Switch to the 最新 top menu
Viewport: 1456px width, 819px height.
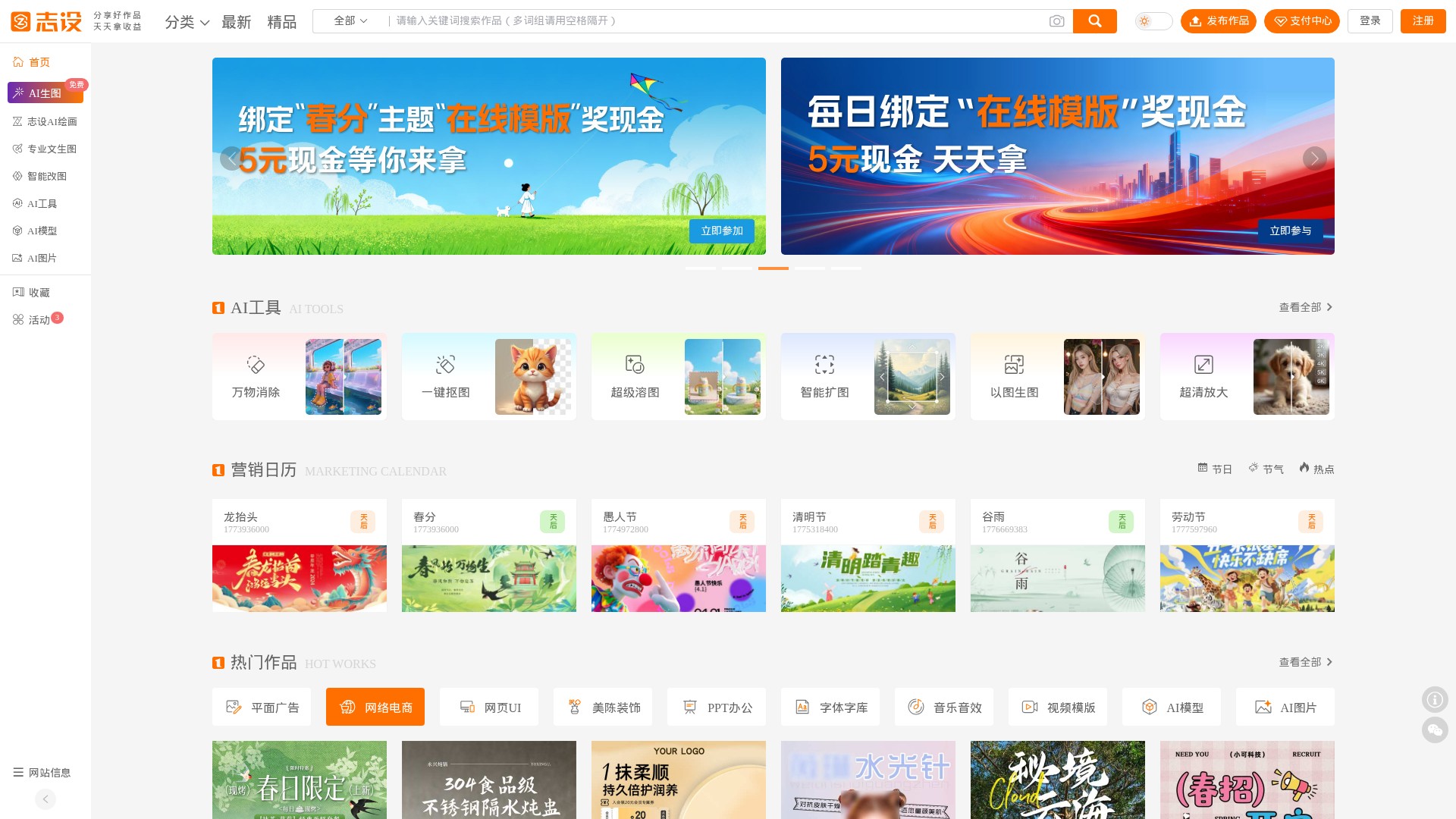coord(236,22)
